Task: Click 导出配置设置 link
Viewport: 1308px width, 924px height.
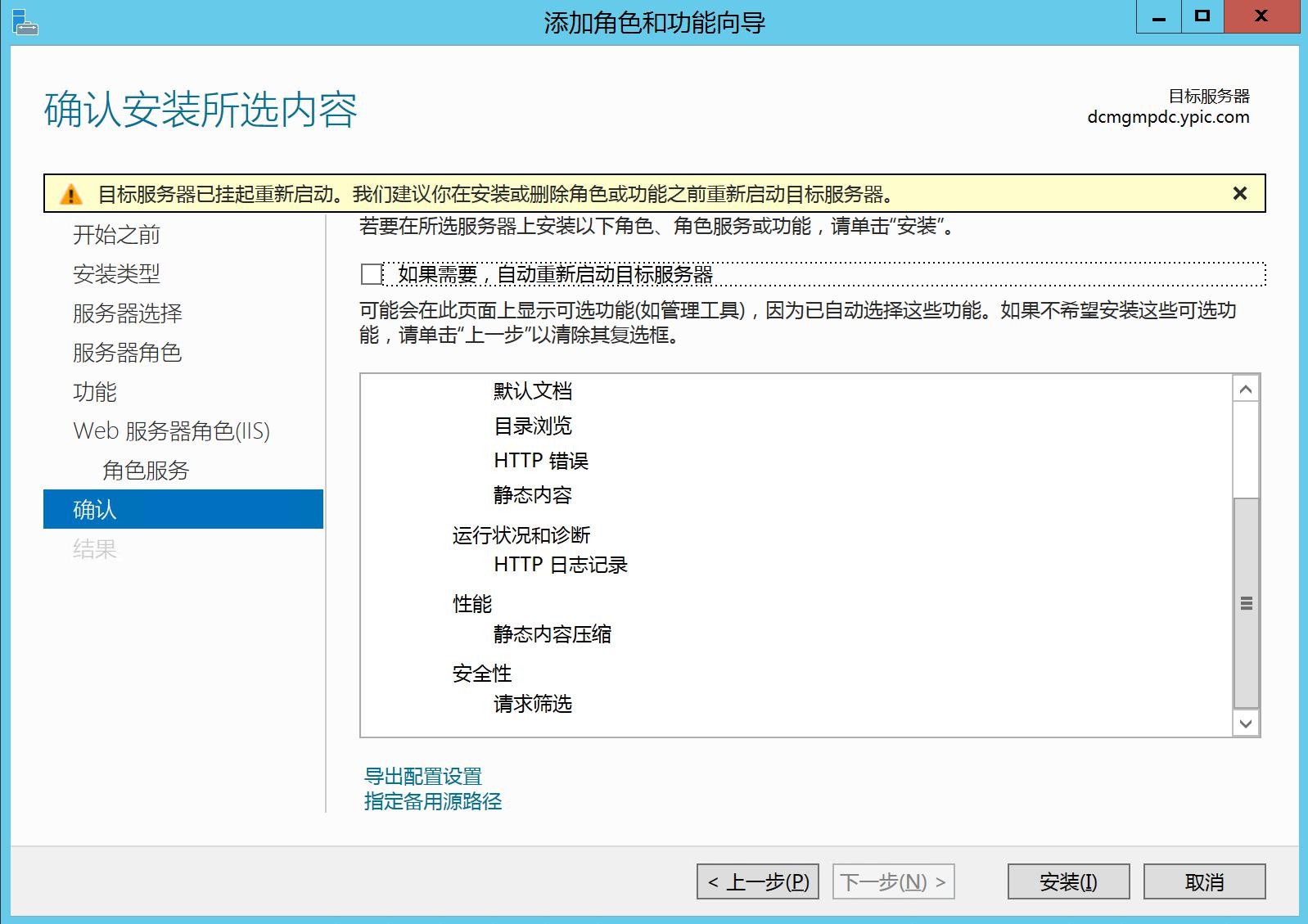Action: [422, 776]
